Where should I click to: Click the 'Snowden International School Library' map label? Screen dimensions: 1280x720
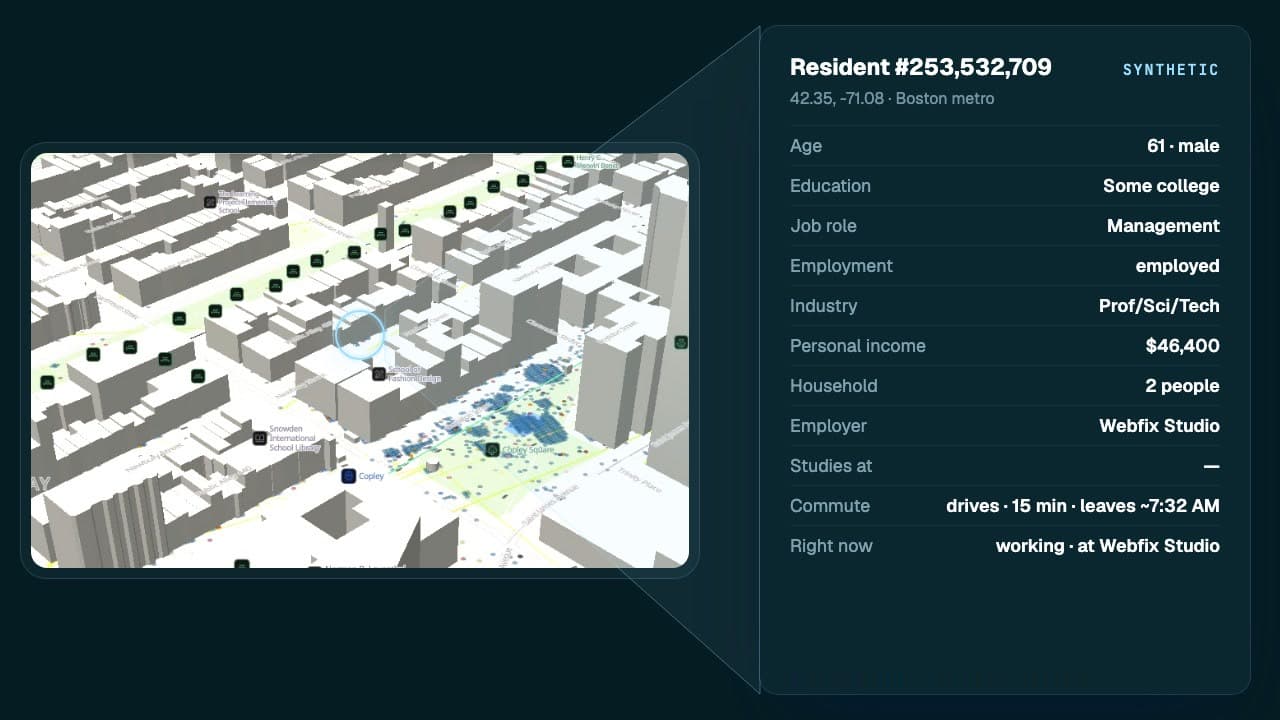coord(294,438)
